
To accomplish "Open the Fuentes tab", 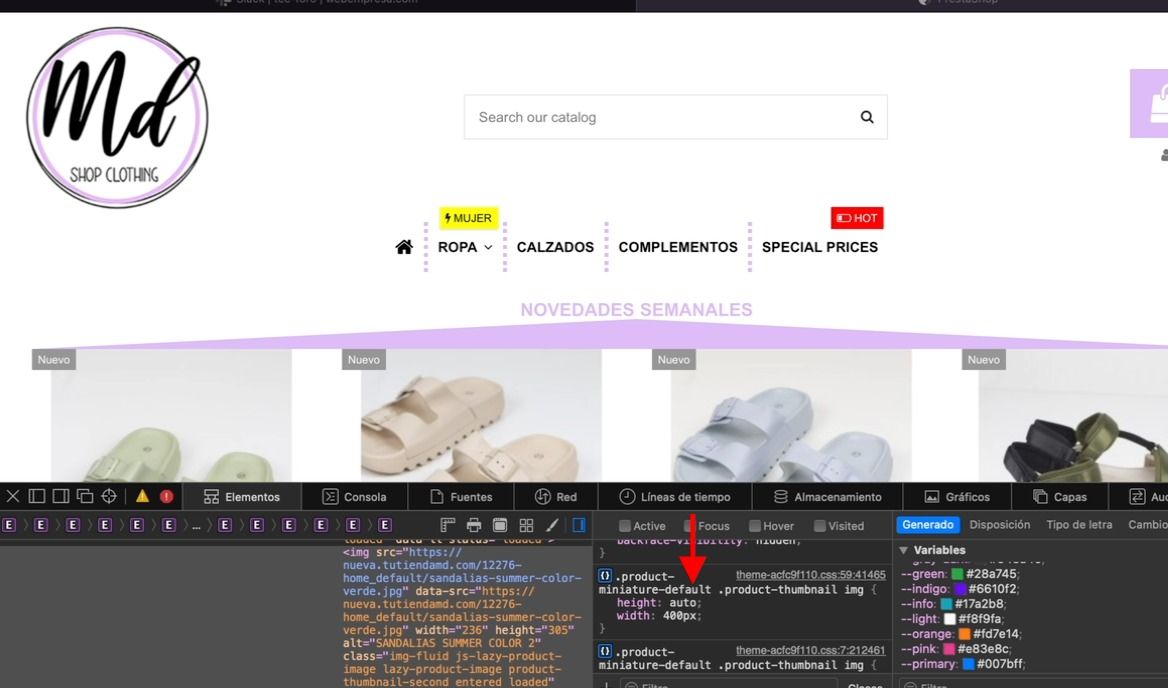I will click(x=461, y=497).
